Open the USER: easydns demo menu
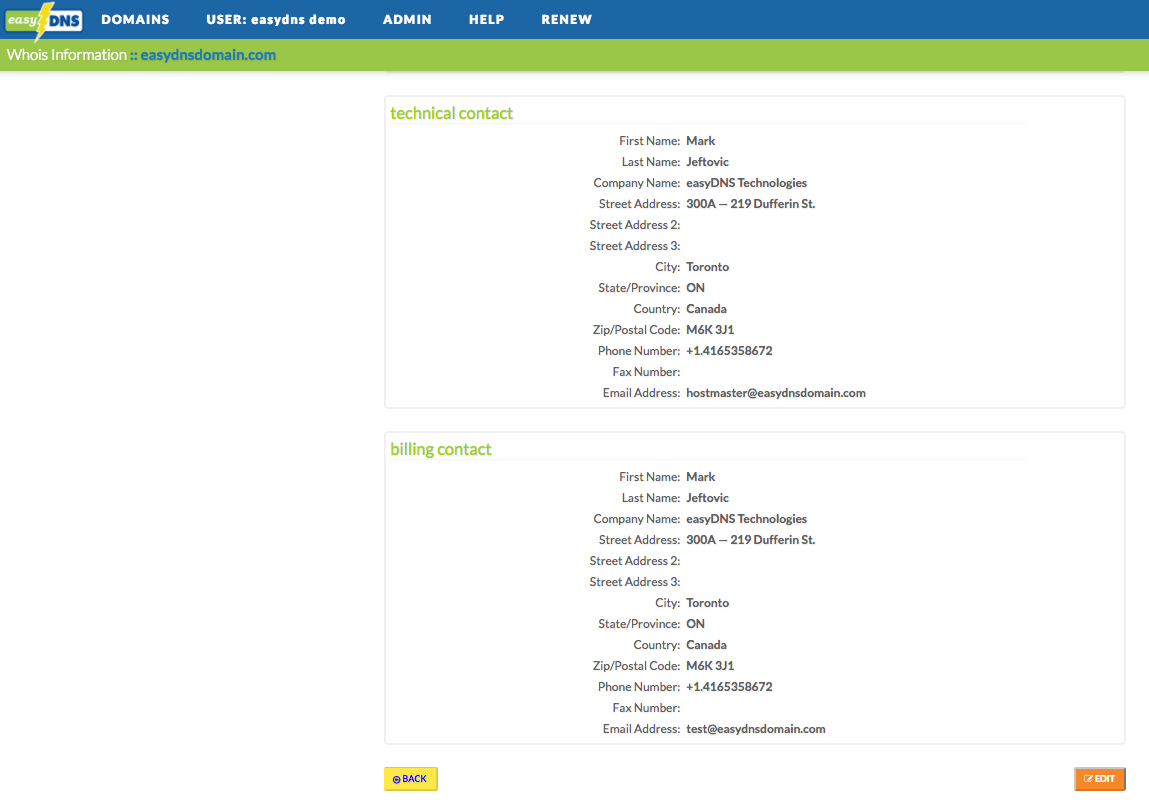This screenshot has height=806, width=1149. click(276, 20)
